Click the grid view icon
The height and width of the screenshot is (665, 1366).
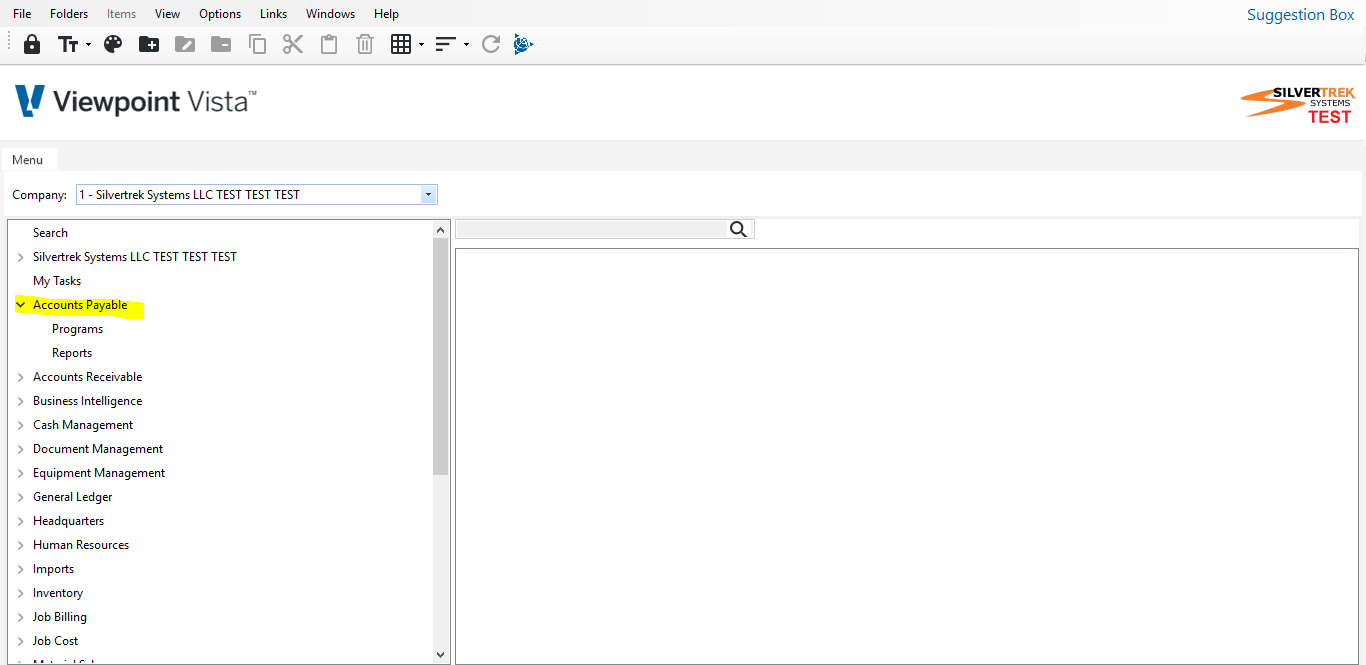pyautogui.click(x=401, y=44)
